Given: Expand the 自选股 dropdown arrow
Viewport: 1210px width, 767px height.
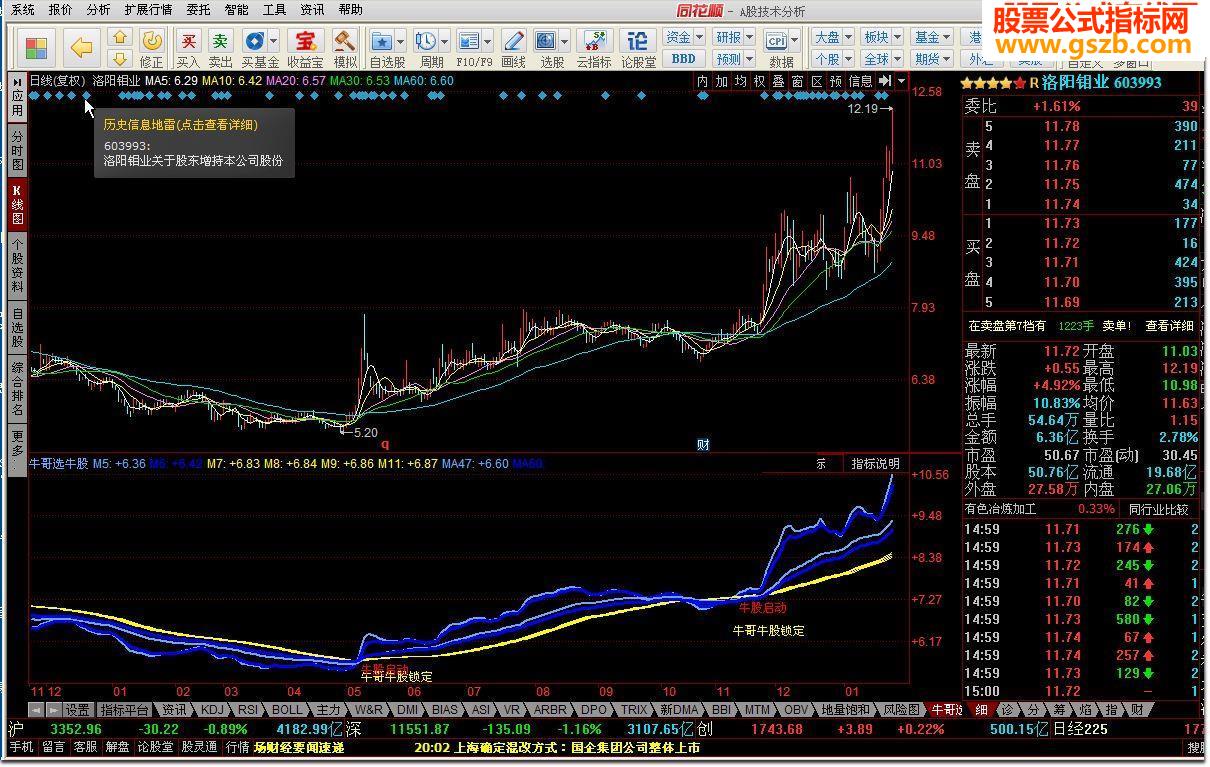Looking at the screenshot, I should pos(401,42).
